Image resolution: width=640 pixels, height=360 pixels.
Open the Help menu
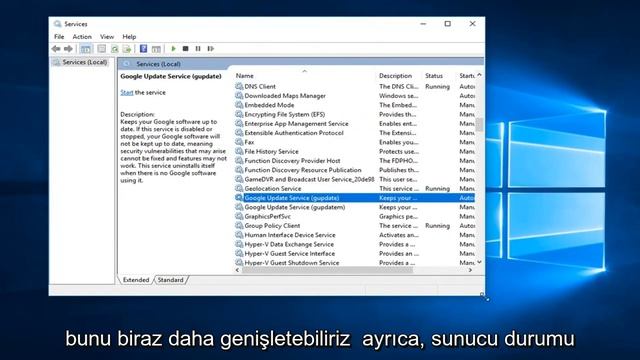(x=129, y=37)
